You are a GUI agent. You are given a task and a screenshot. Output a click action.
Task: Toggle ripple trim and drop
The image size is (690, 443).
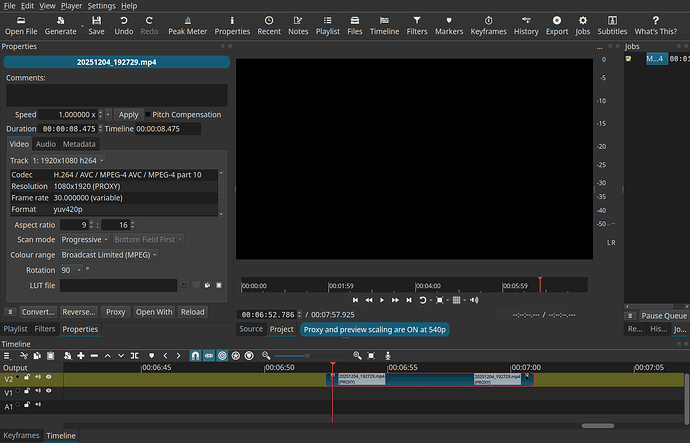223,355
